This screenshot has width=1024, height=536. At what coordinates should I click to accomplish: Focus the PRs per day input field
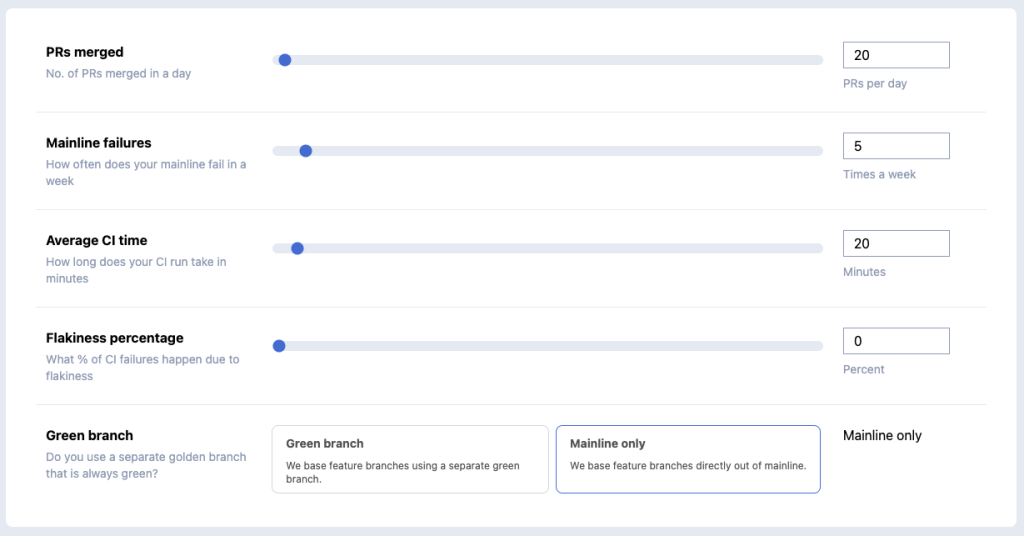pos(895,55)
